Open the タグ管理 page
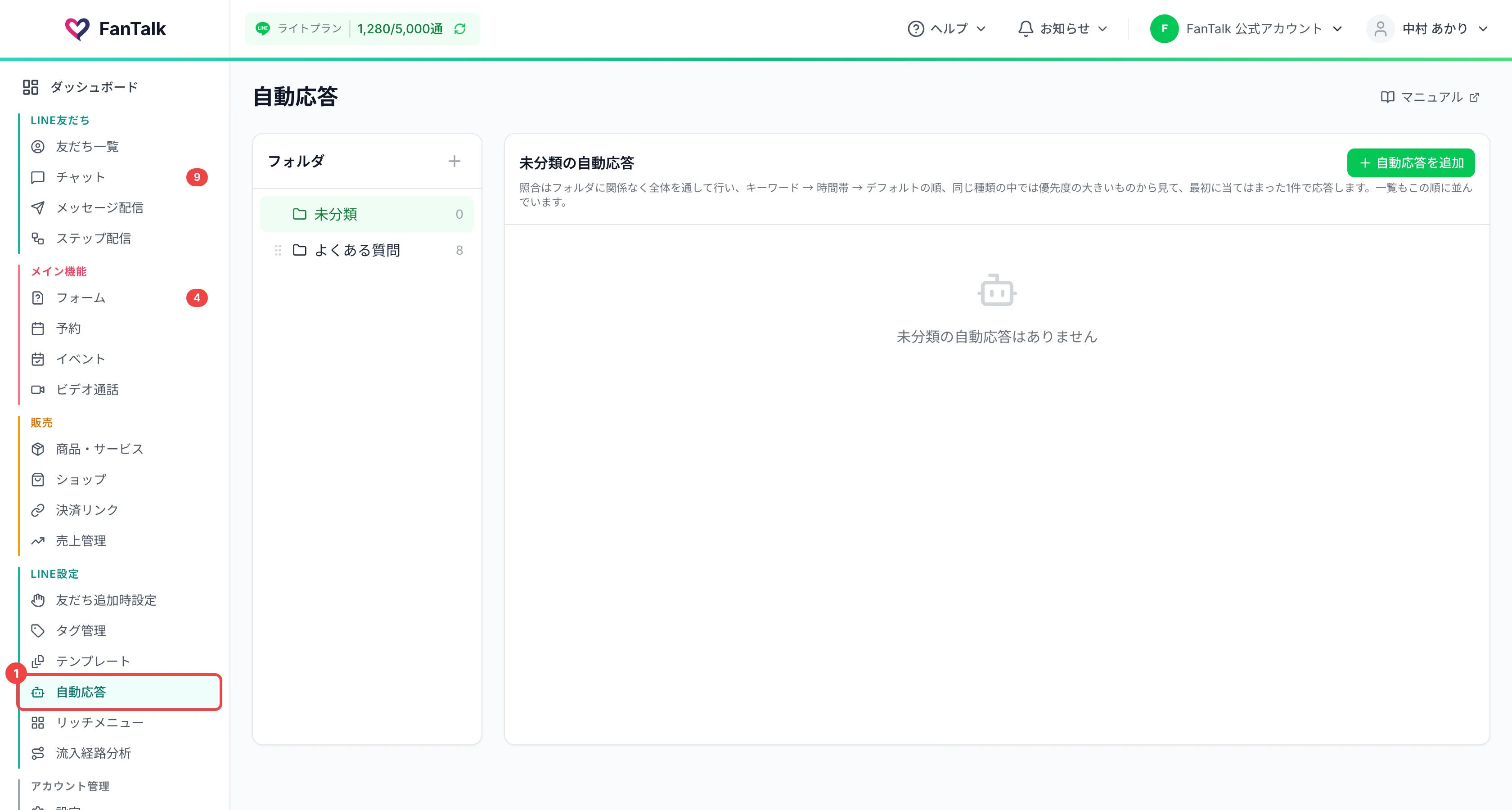 [x=120, y=631]
